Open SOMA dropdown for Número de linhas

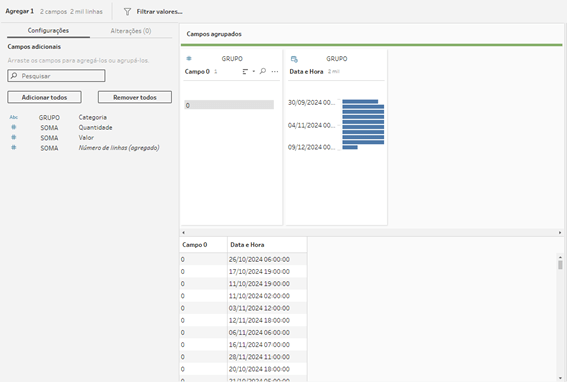tap(49, 148)
